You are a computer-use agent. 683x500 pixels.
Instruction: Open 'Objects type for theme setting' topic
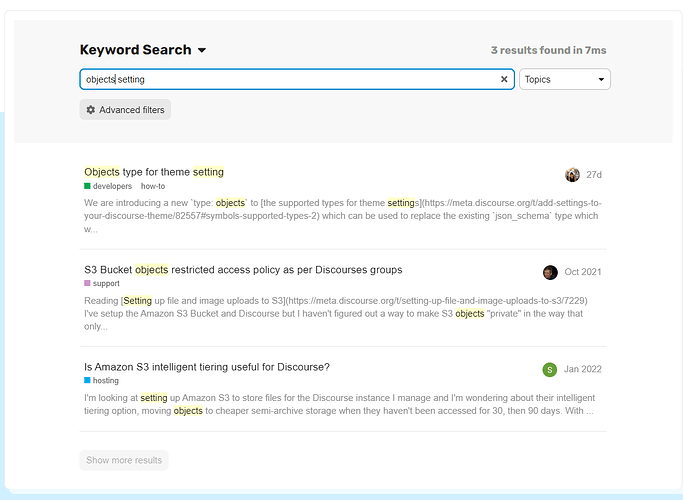pyautogui.click(x=154, y=172)
